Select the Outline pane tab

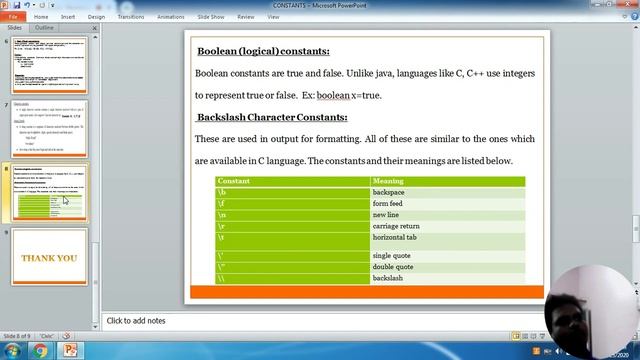(44, 28)
